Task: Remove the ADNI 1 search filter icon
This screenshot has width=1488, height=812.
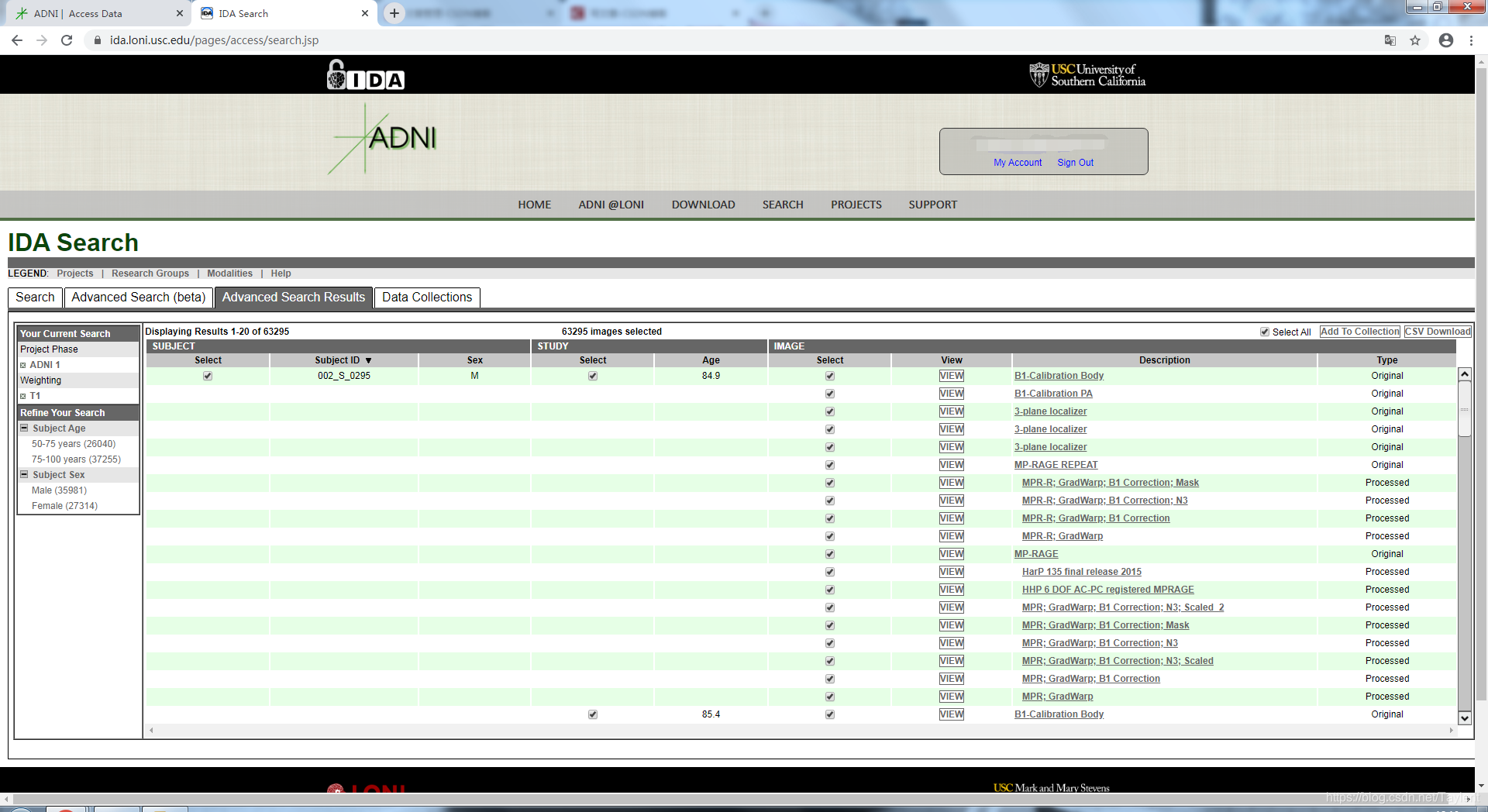Action: (x=23, y=365)
